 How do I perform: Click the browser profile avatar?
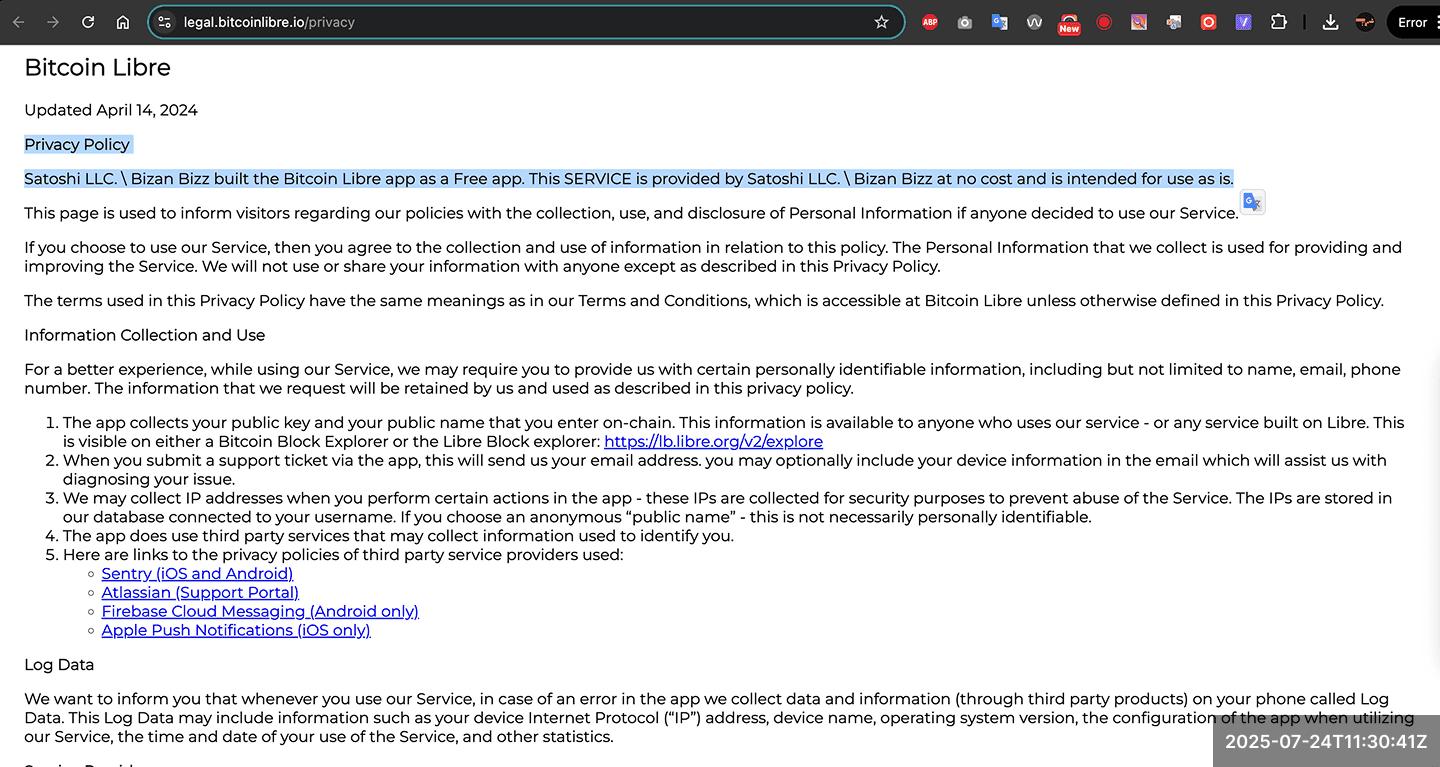[1364, 22]
